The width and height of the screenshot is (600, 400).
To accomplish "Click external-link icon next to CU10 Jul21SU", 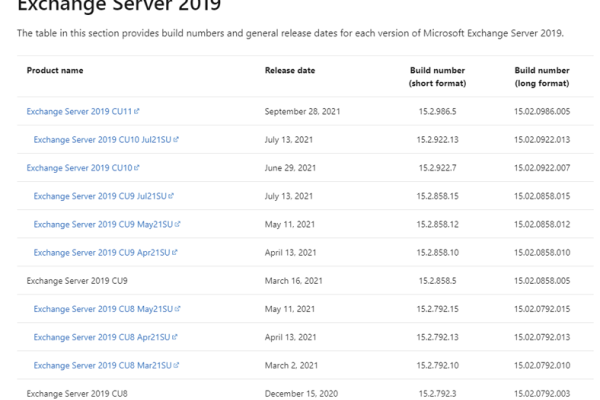I will pos(176,139).
